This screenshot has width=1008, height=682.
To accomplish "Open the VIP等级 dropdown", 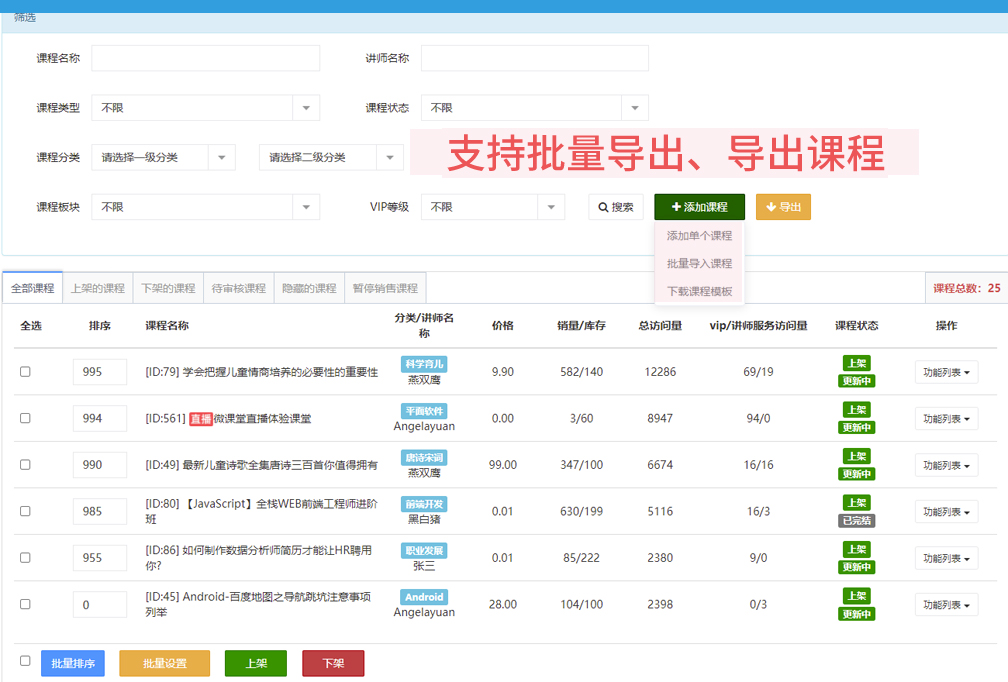I will click(492, 207).
